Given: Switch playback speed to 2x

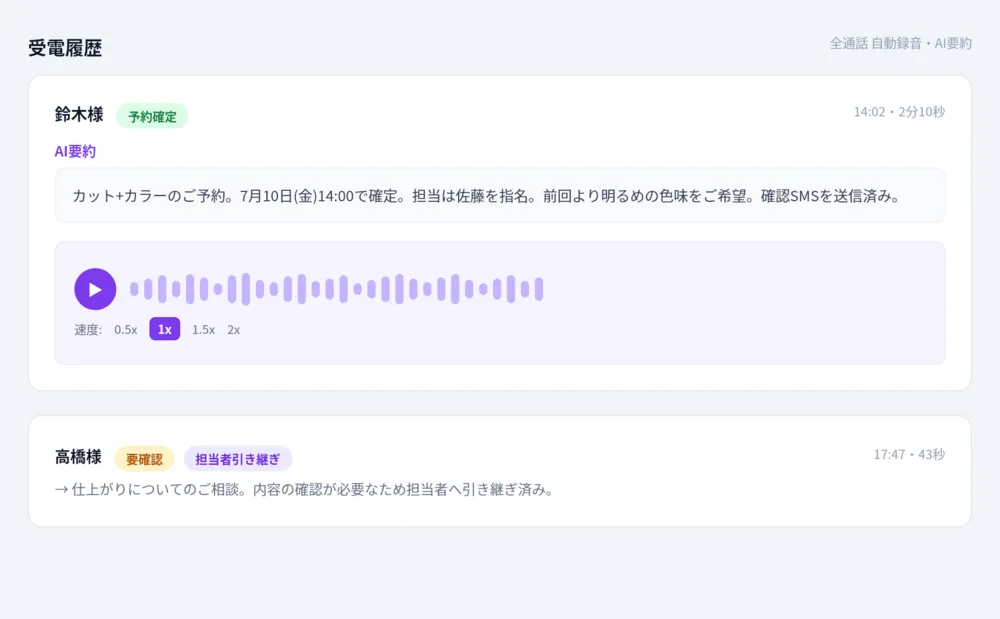Looking at the screenshot, I should pyautogui.click(x=234, y=330).
